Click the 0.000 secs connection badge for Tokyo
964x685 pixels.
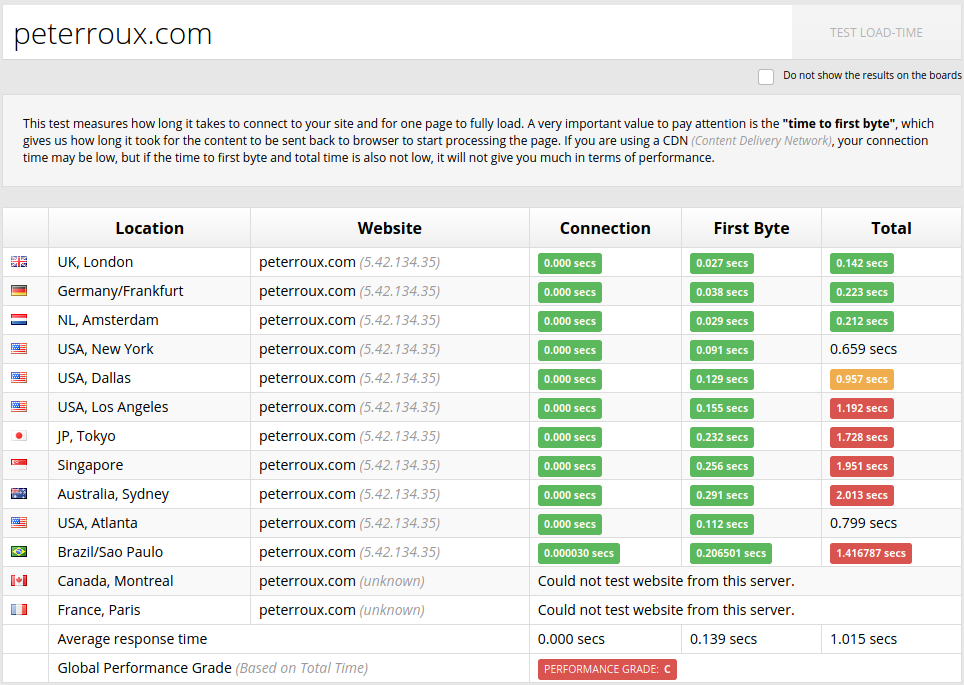(x=570, y=437)
